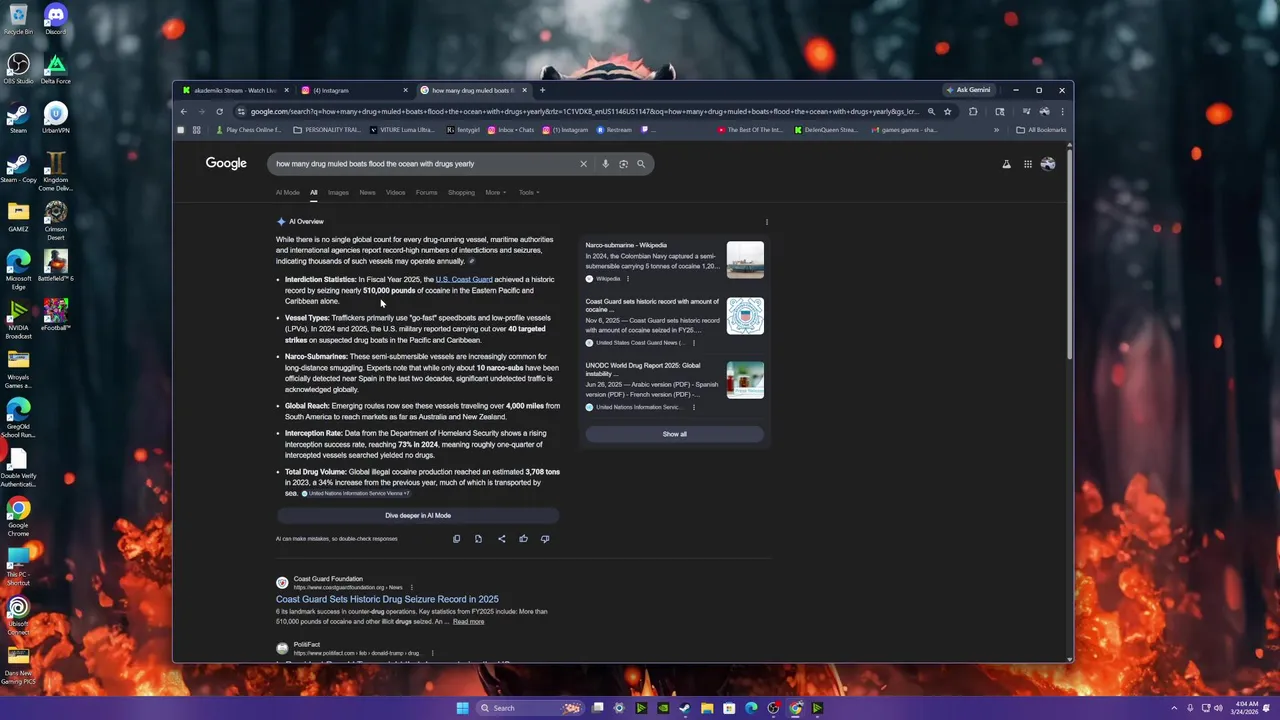Open a new browser tab with the plus button
Viewport: 1280px width, 720px height.
click(542, 90)
